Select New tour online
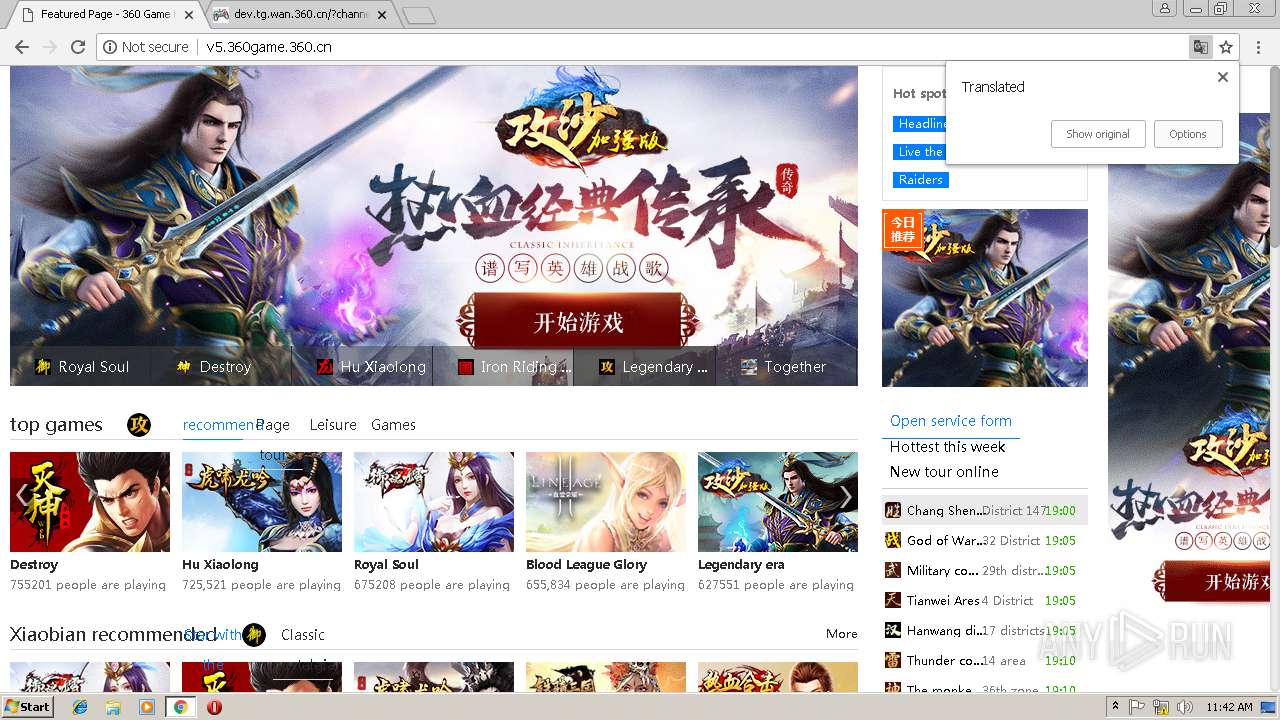Viewport: 1280px width, 720px height. [944, 472]
